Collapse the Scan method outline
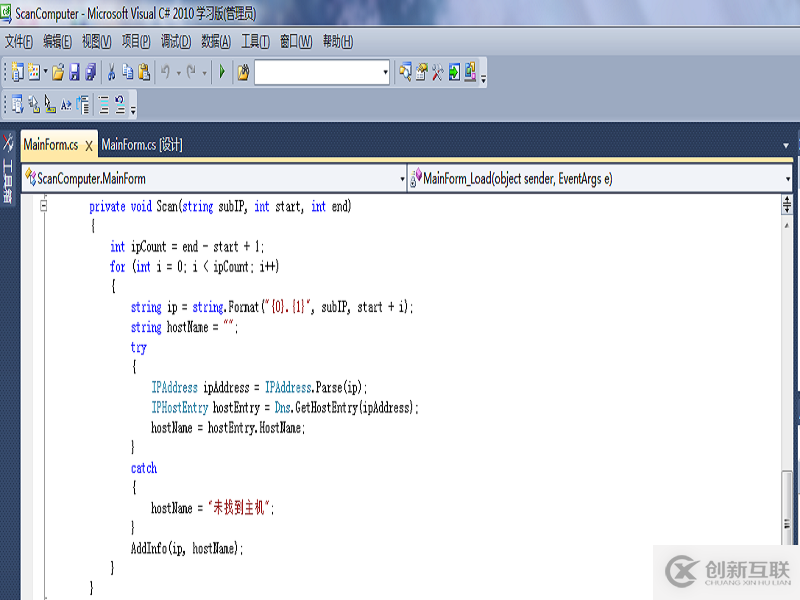Image resolution: width=800 pixels, height=600 pixels. pos(44,206)
